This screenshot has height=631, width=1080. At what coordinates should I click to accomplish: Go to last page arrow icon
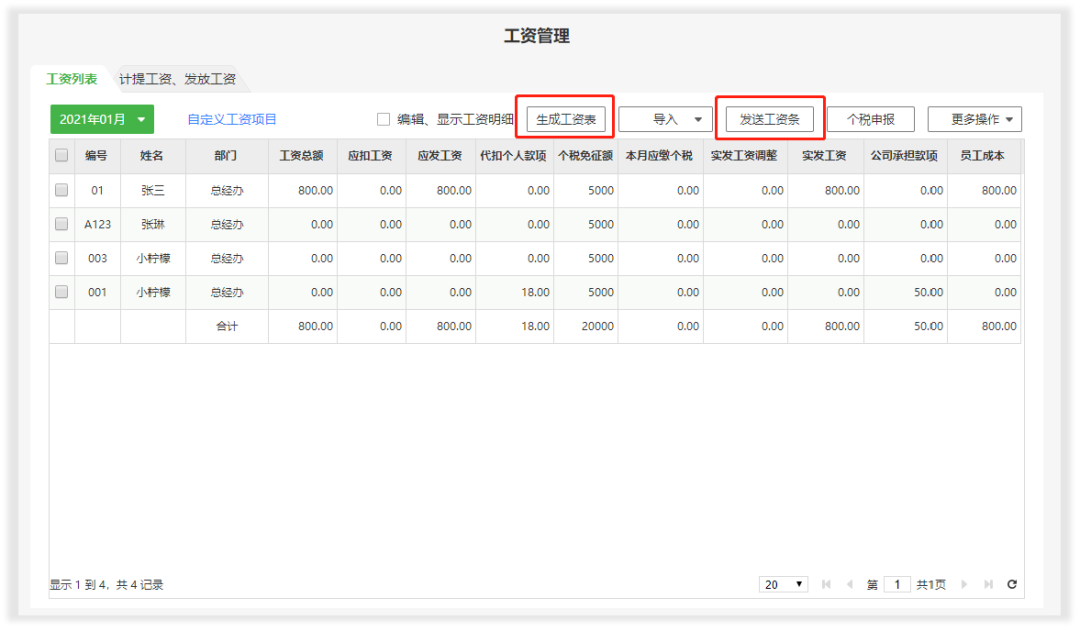click(988, 584)
